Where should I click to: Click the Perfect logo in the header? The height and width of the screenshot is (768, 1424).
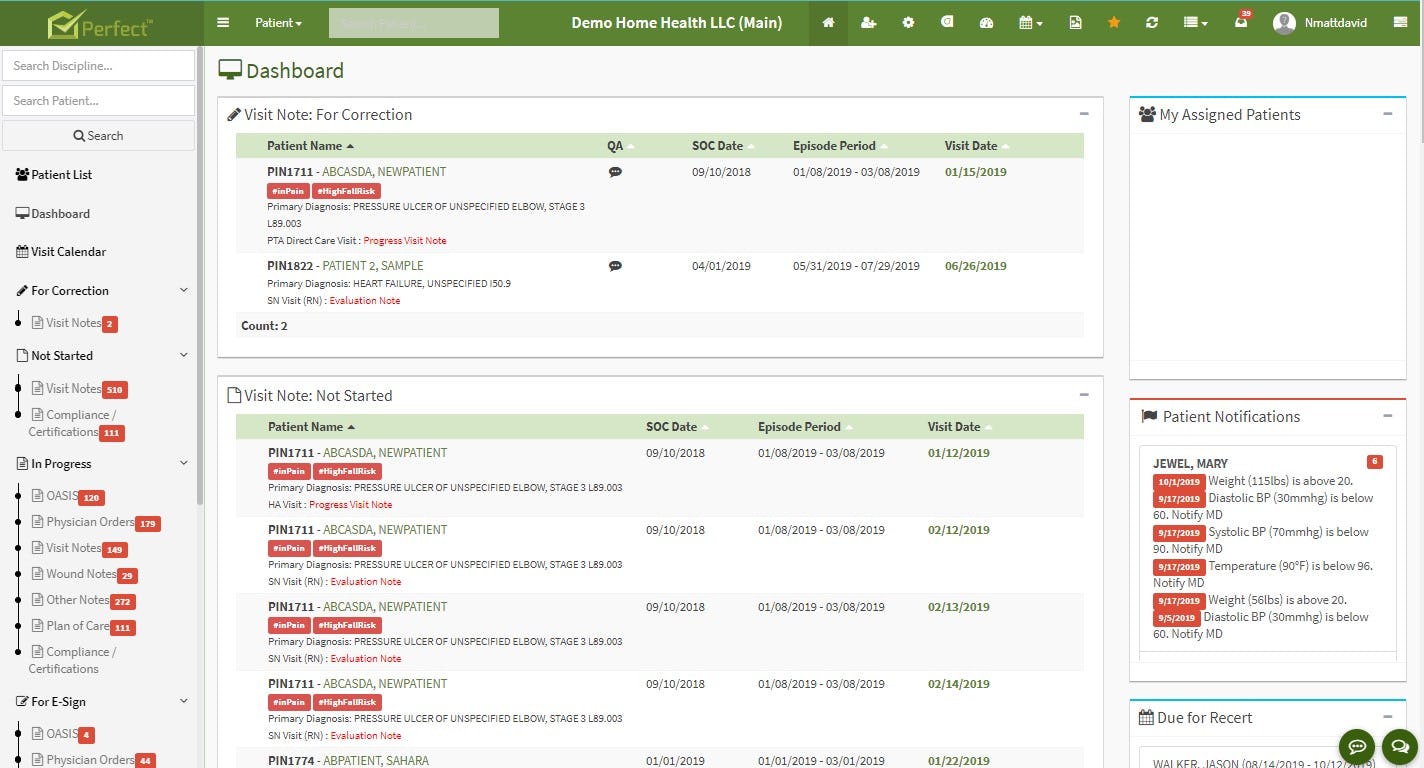coord(100,23)
